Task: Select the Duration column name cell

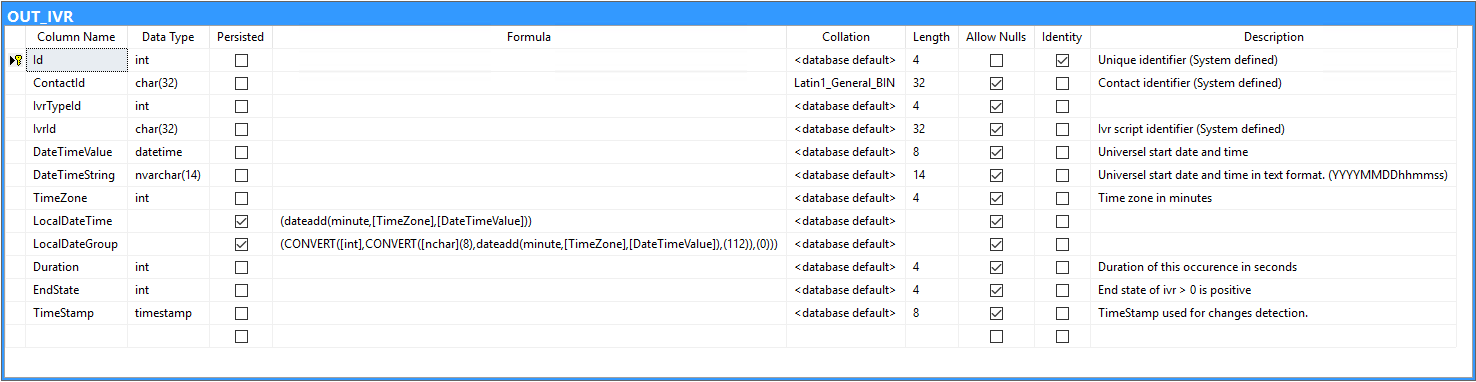Action: coord(77,267)
